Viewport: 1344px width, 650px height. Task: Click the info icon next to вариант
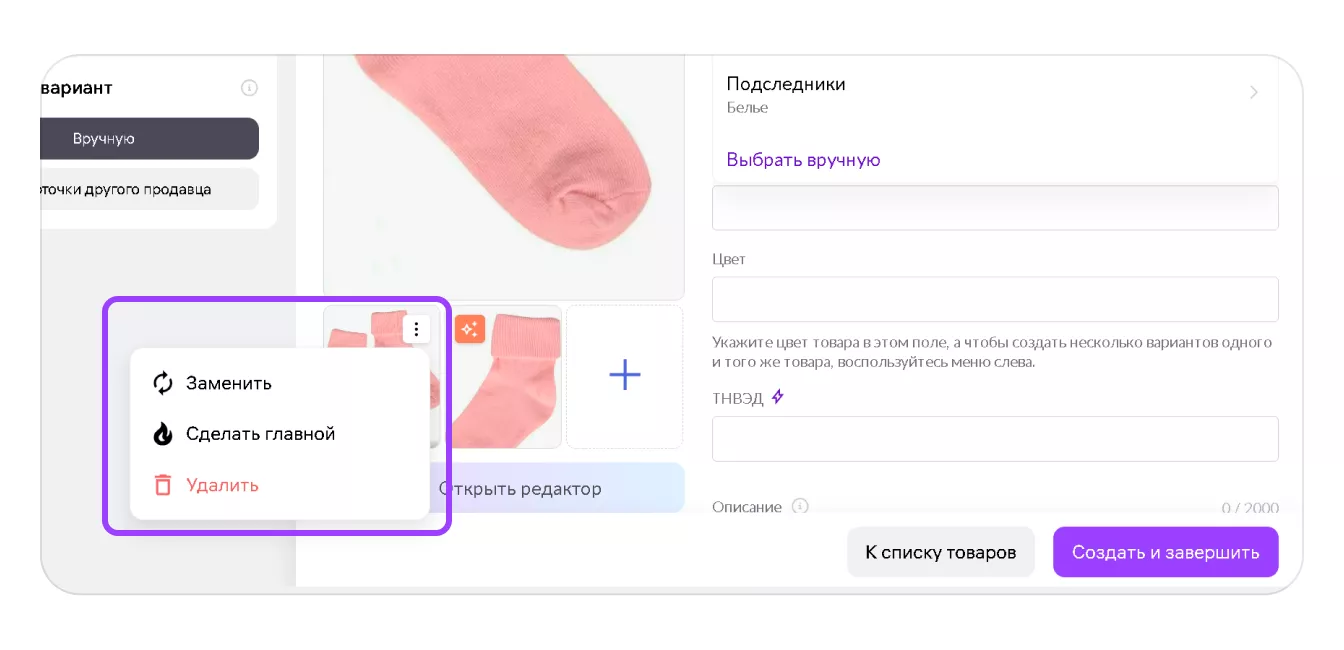tap(249, 88)
